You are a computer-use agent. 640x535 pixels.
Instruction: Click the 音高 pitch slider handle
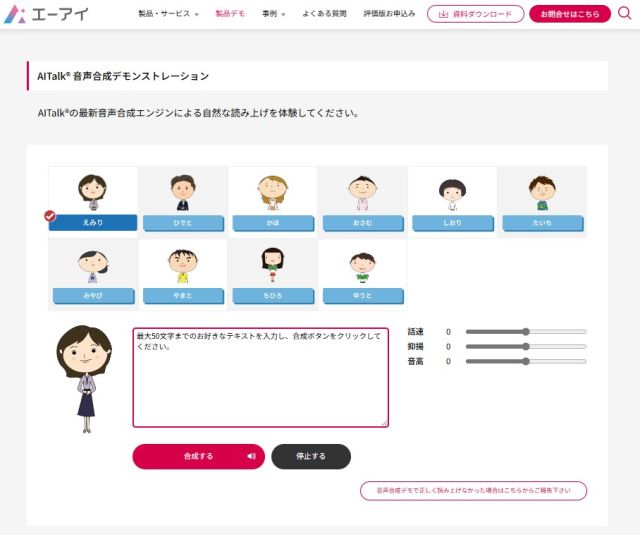pyautogui.click(x=526, y=361)
